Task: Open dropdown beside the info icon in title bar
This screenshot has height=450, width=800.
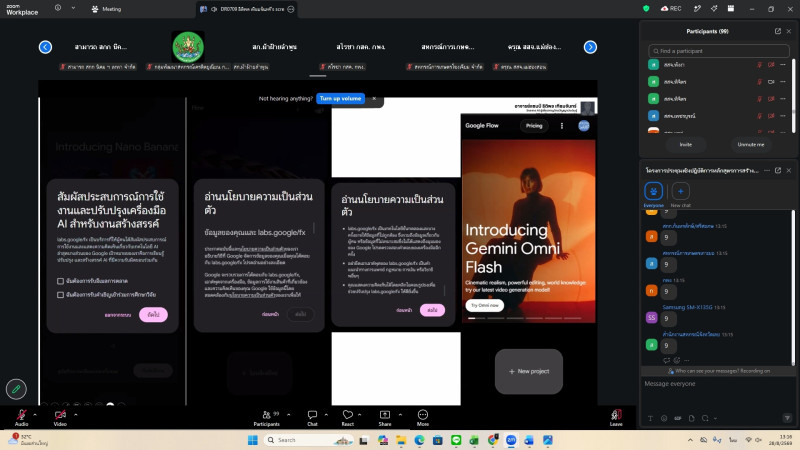Action: [x=73, y=8]
